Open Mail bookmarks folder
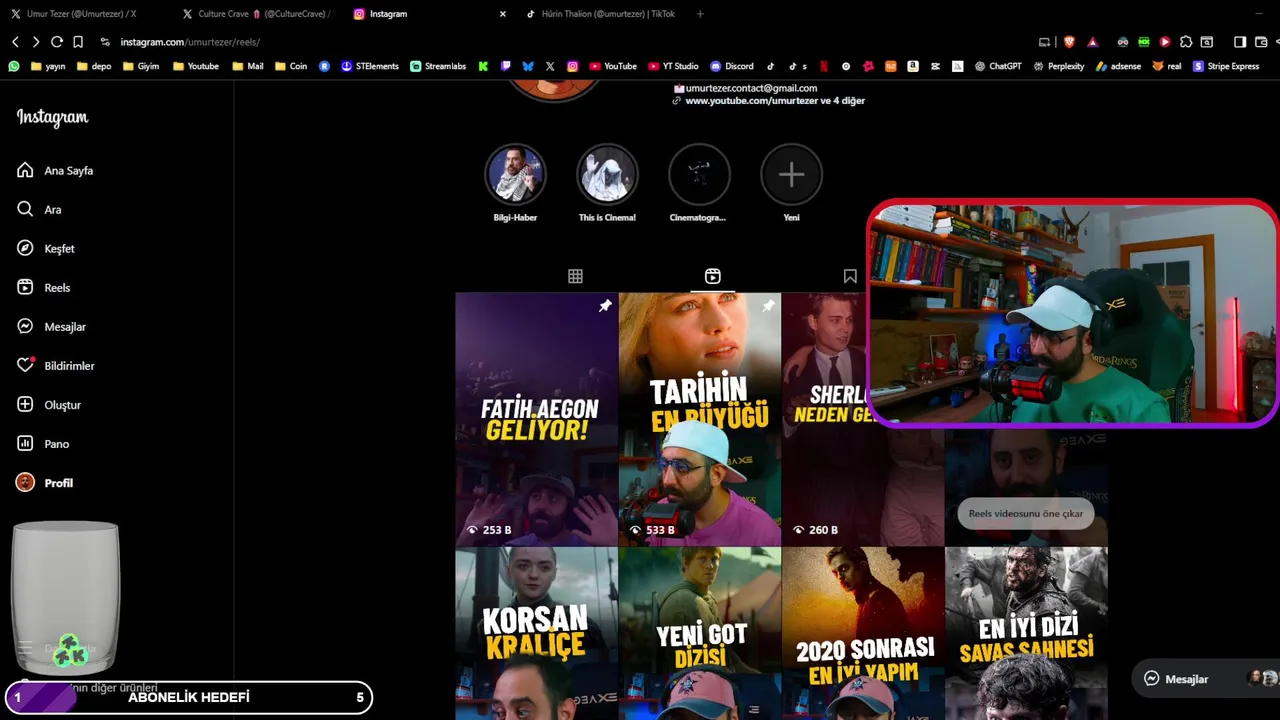This screenshot has width=1280, height=720. (248, 66)
